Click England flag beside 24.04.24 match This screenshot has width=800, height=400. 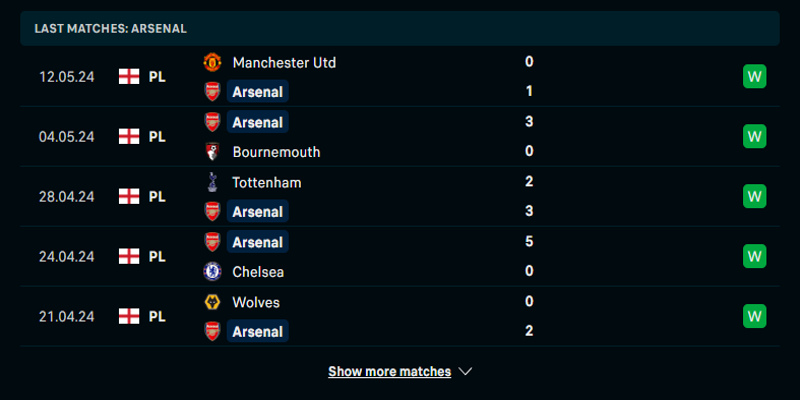click(x=128, y=256)
